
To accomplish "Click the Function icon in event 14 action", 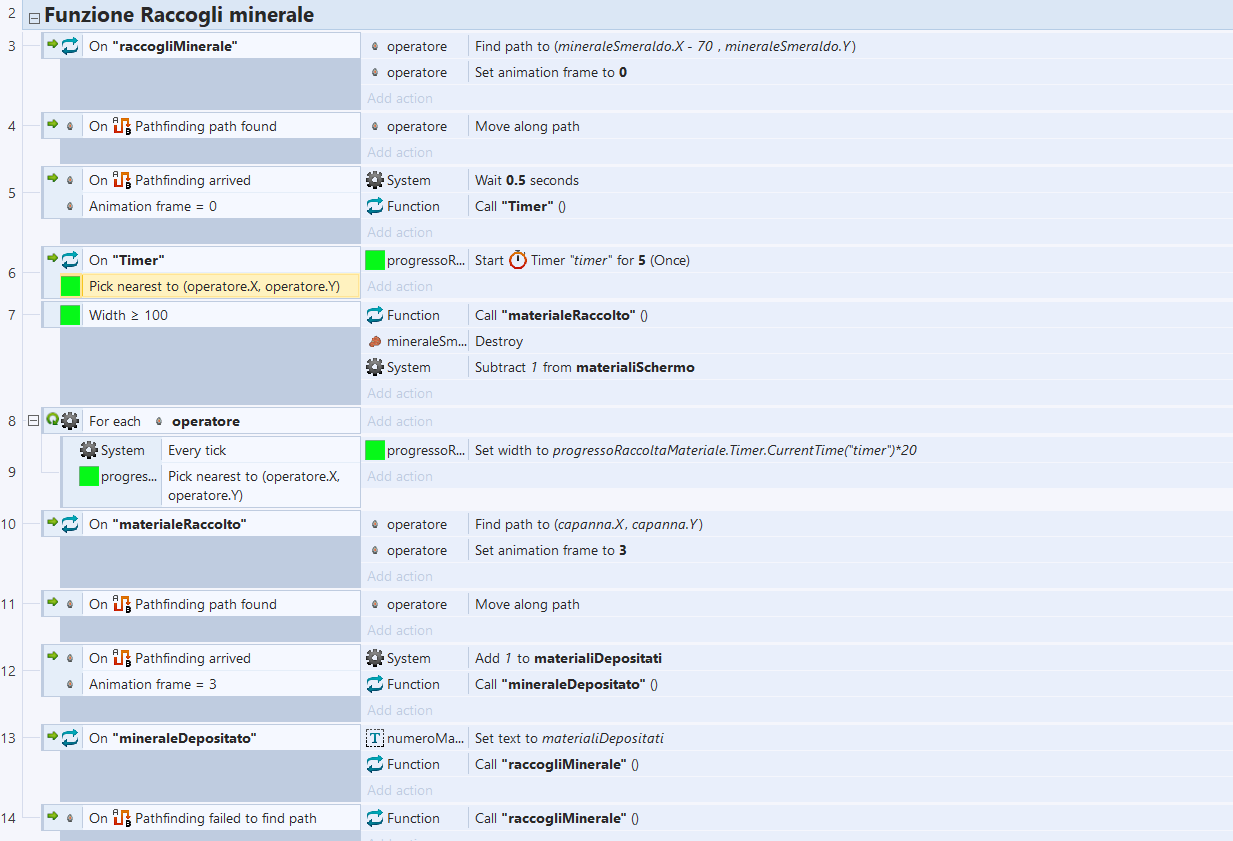I will 375,818.
